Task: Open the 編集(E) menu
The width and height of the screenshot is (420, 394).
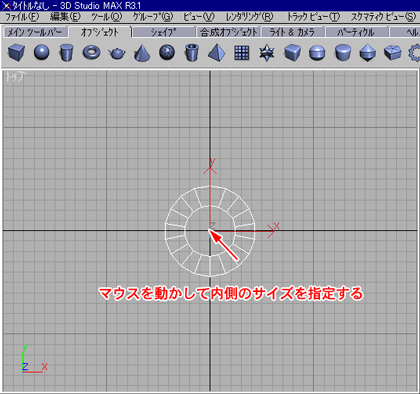Action: tap(65, 16)
